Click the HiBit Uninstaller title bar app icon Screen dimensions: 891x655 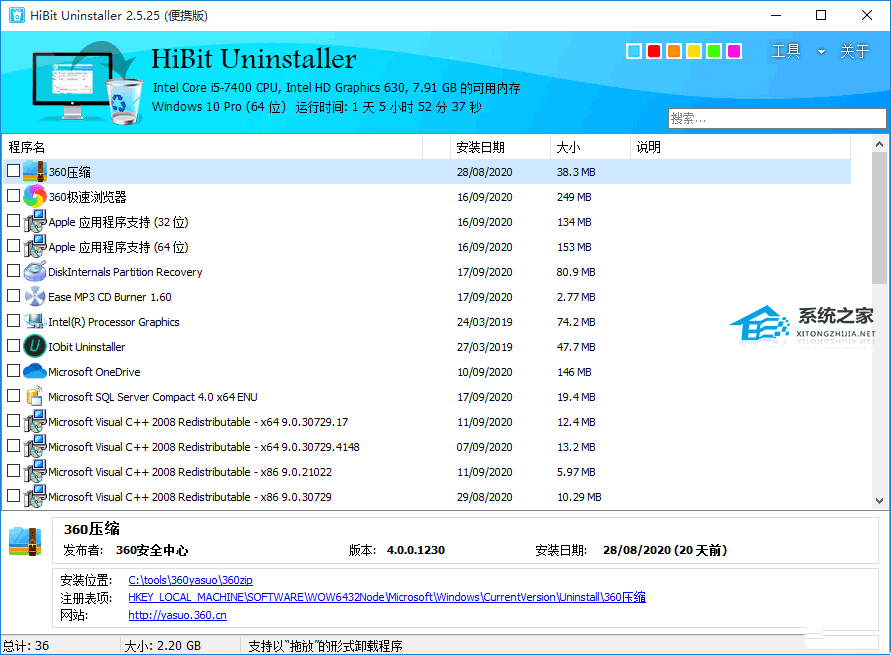tap(16, 15)
